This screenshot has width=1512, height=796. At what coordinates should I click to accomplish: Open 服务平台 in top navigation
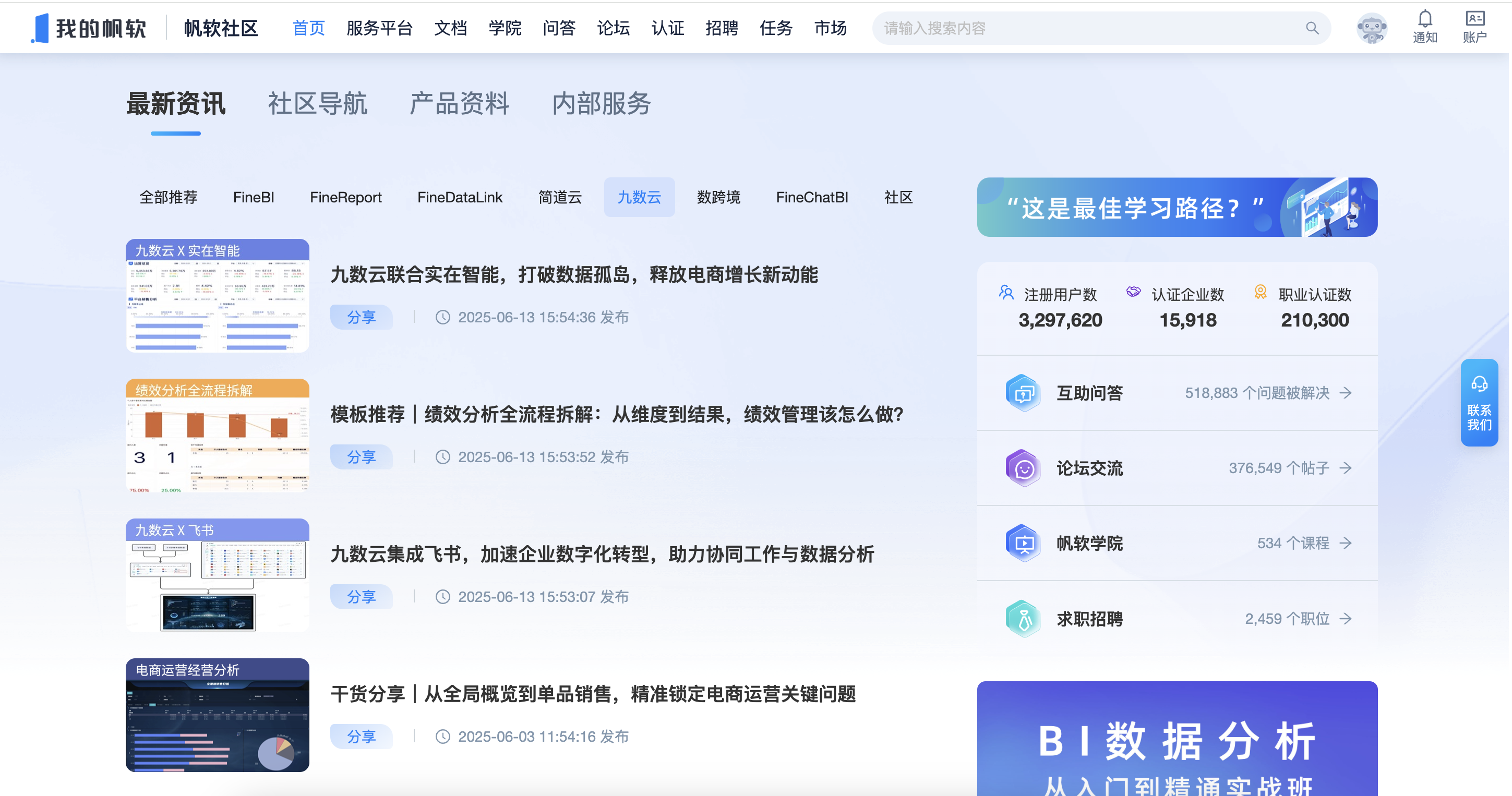point(379,28)
